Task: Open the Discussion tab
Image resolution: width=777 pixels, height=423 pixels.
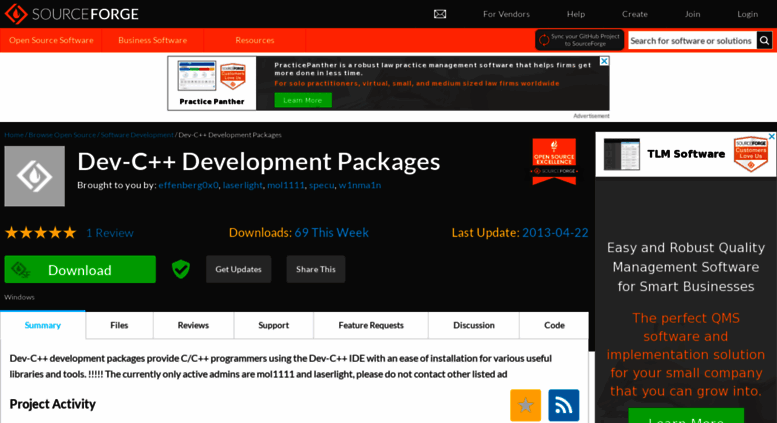Action: point(474,325)
